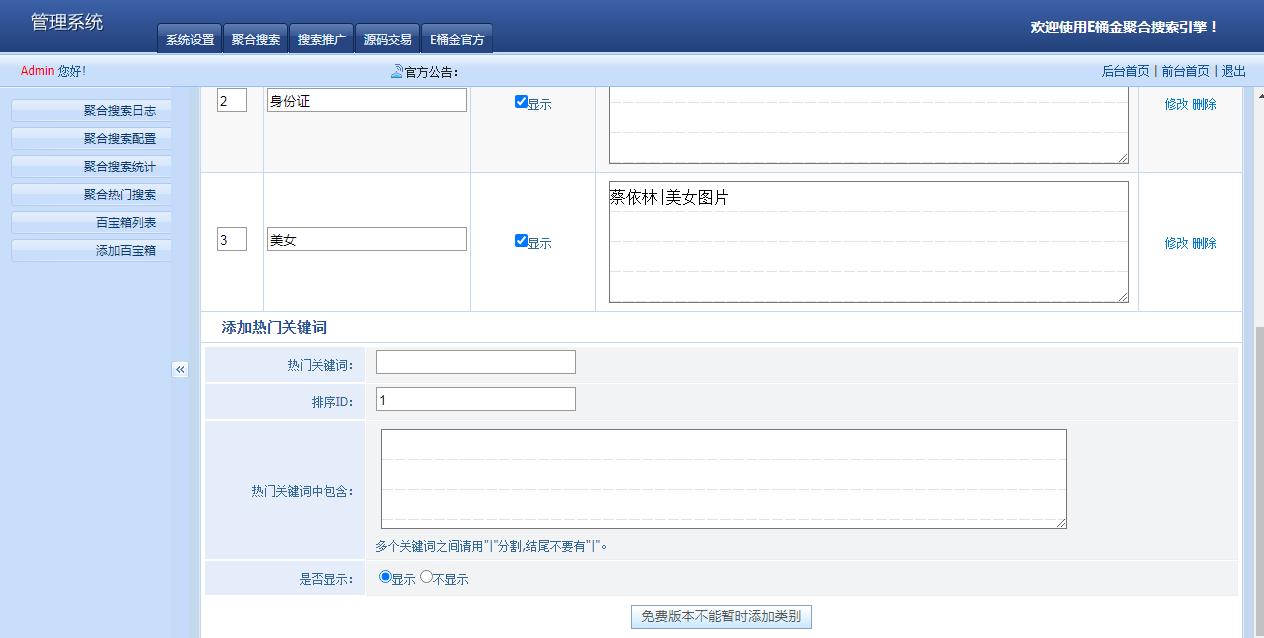The height and width of the screenshot is (638, 1264).
Task: Click the name field containing 美女
Action: pyautogui.click(x=367, y=239)
